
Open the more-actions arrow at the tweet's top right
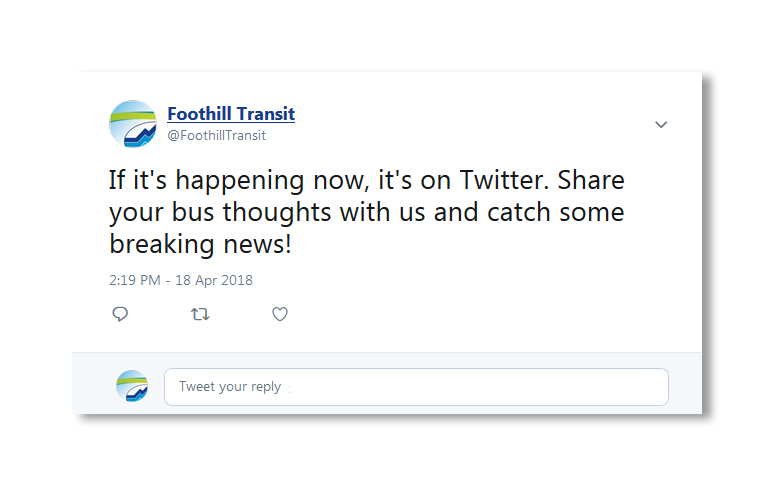[661, 125]
